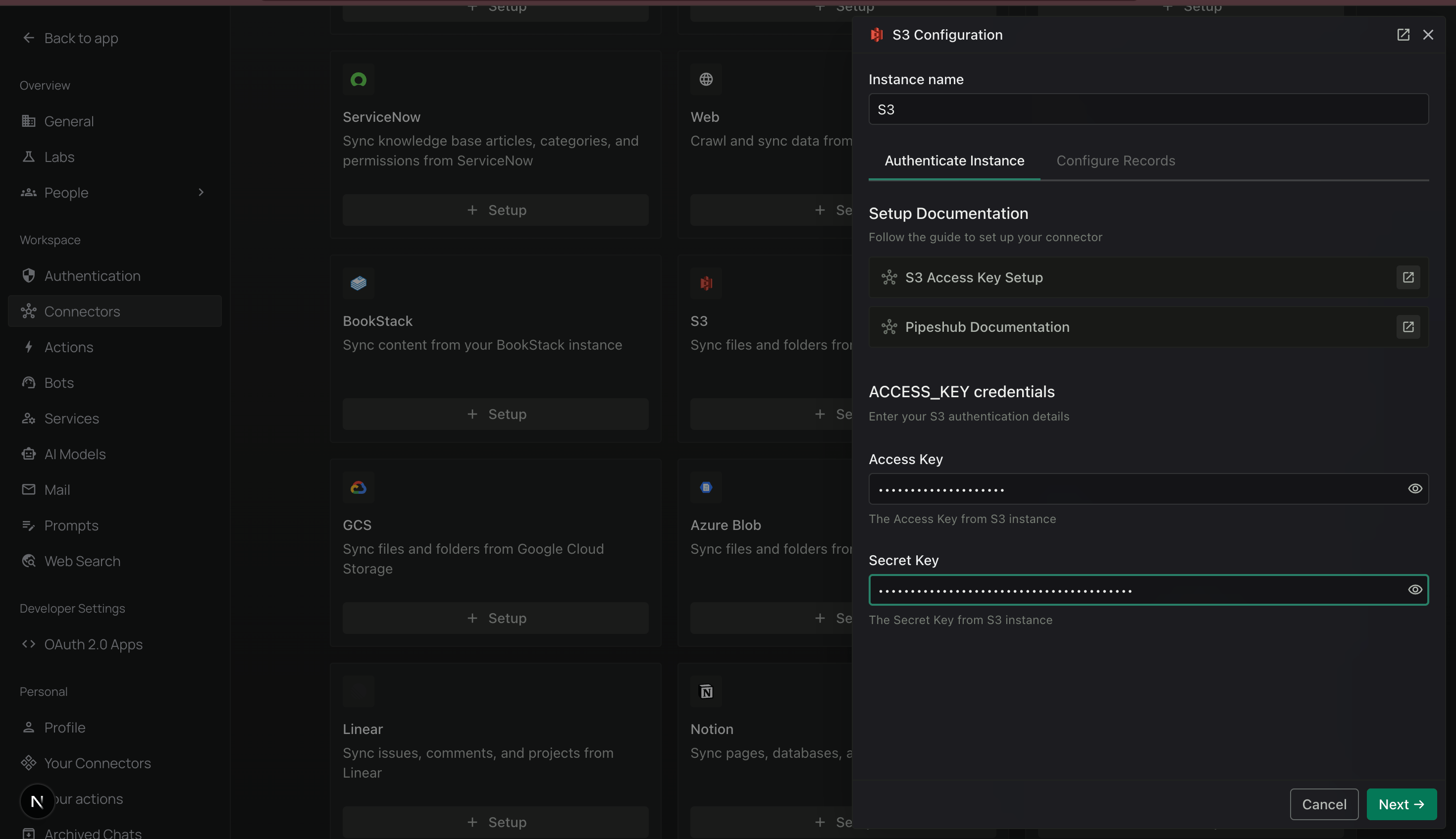Viewport: 1456px width, 839px height.
Task: Close the S3 Configuration panel
Action: pos(1428,35)
